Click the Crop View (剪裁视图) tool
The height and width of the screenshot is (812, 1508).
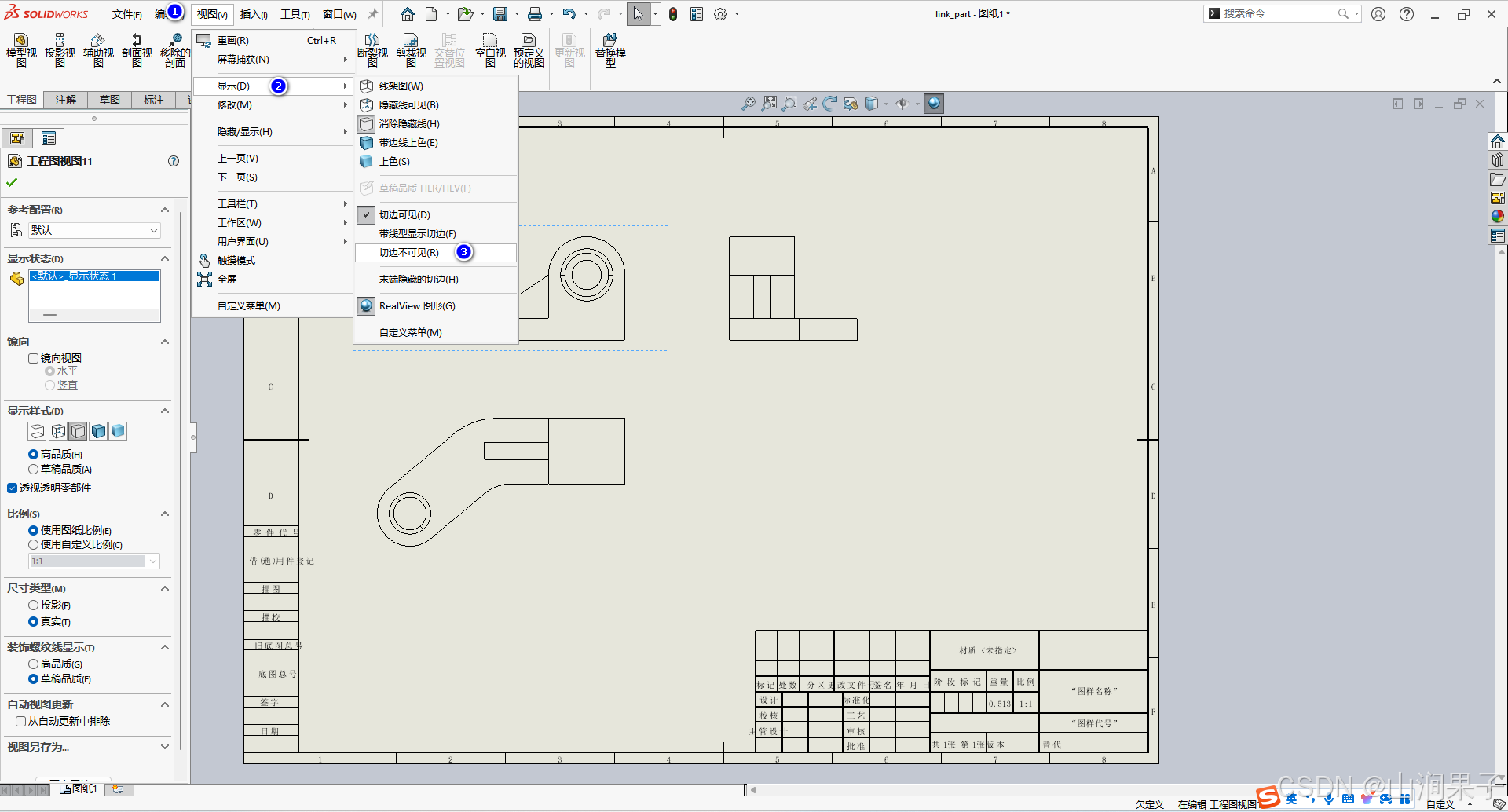click(411, 50)
